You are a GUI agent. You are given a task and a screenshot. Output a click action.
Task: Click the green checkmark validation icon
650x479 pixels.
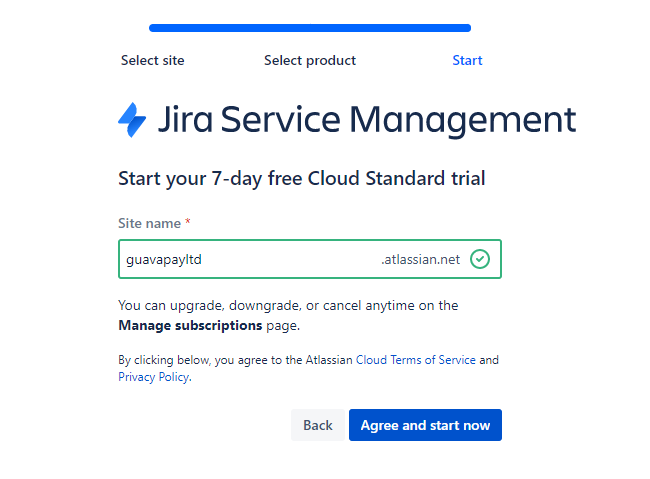(480, 259)
